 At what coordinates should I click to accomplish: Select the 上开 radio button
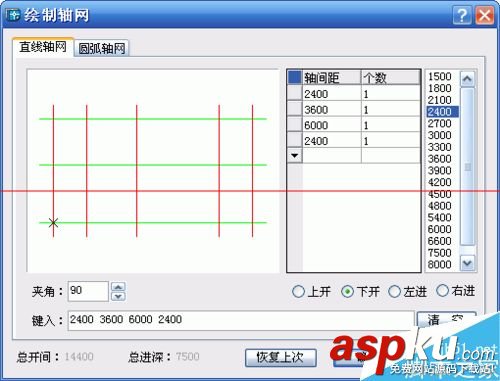click(311, 292)
